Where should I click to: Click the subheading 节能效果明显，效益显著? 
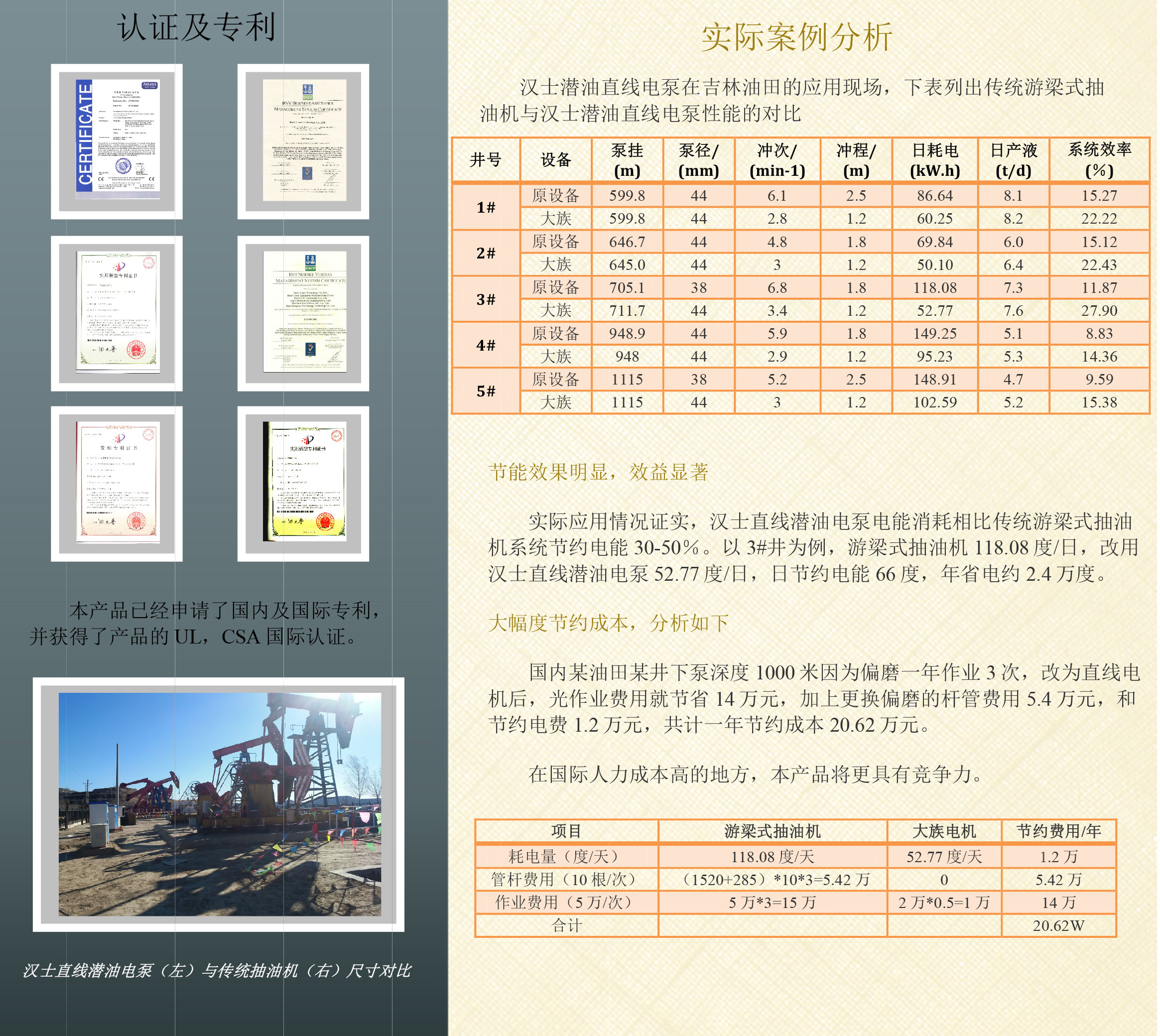click(x=599, y=472)
